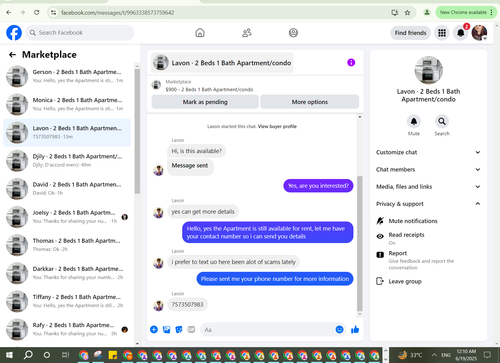Choose a GIF in composer
This screenshot has height=363, width=500.
point(191,330)
